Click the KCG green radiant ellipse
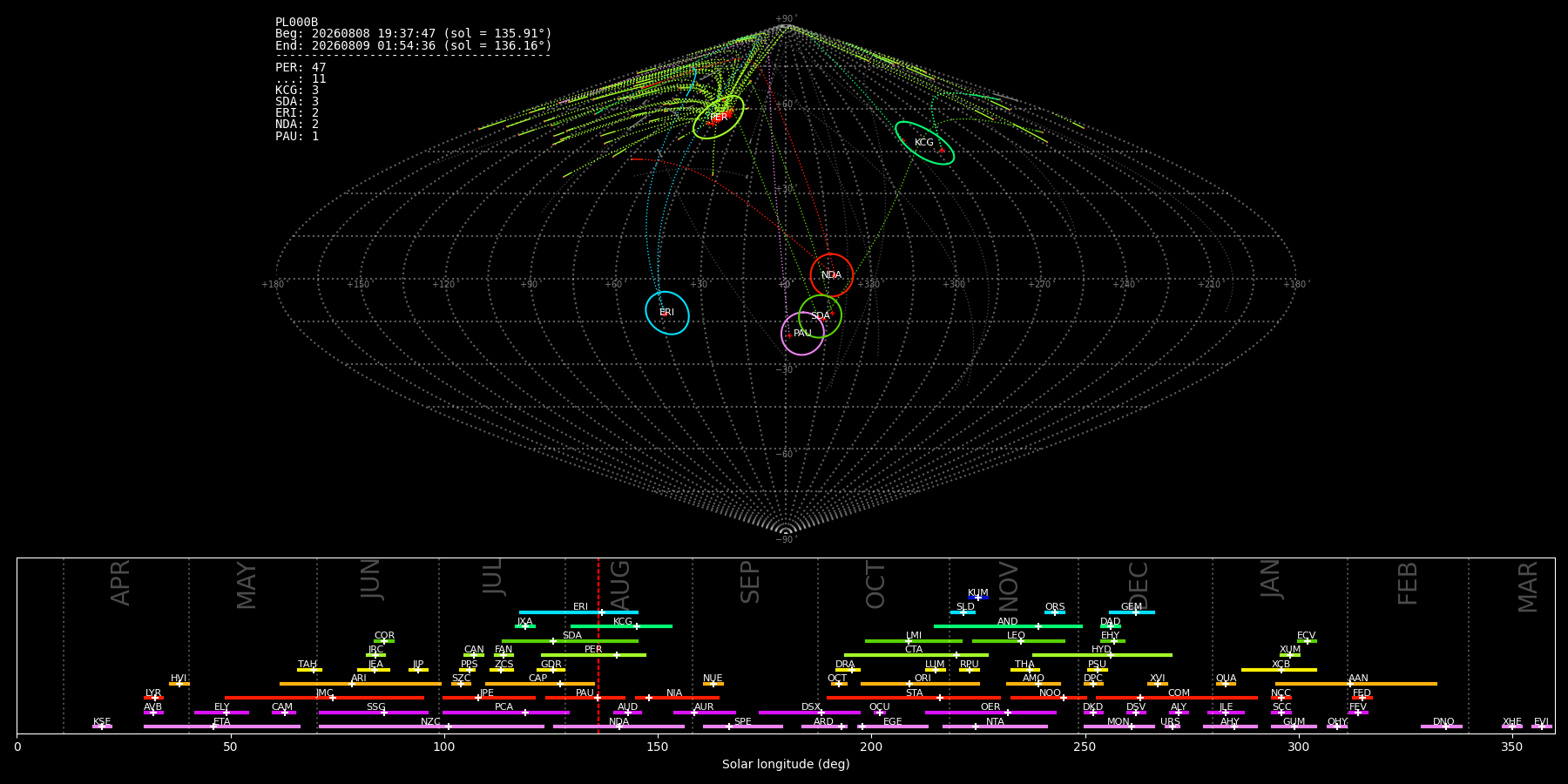This screenshot has height=784, width=1568. click(924, 143)
